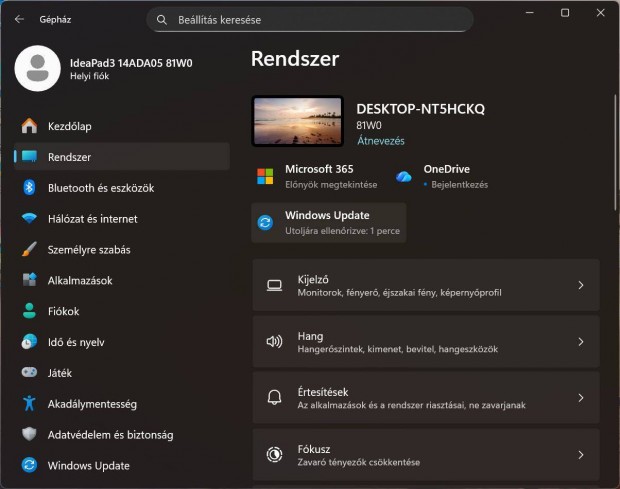Screen dimensions: 620x489
Task: Click the Átnevezés link
Action: (380, 141)
